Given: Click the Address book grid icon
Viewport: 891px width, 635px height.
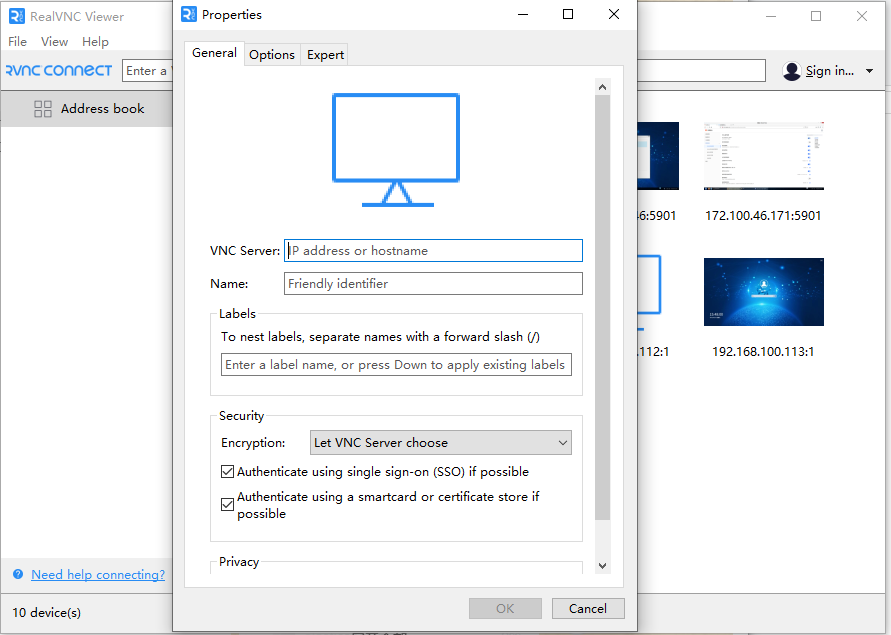Looking at the screenshot, I should coord(43,109).
